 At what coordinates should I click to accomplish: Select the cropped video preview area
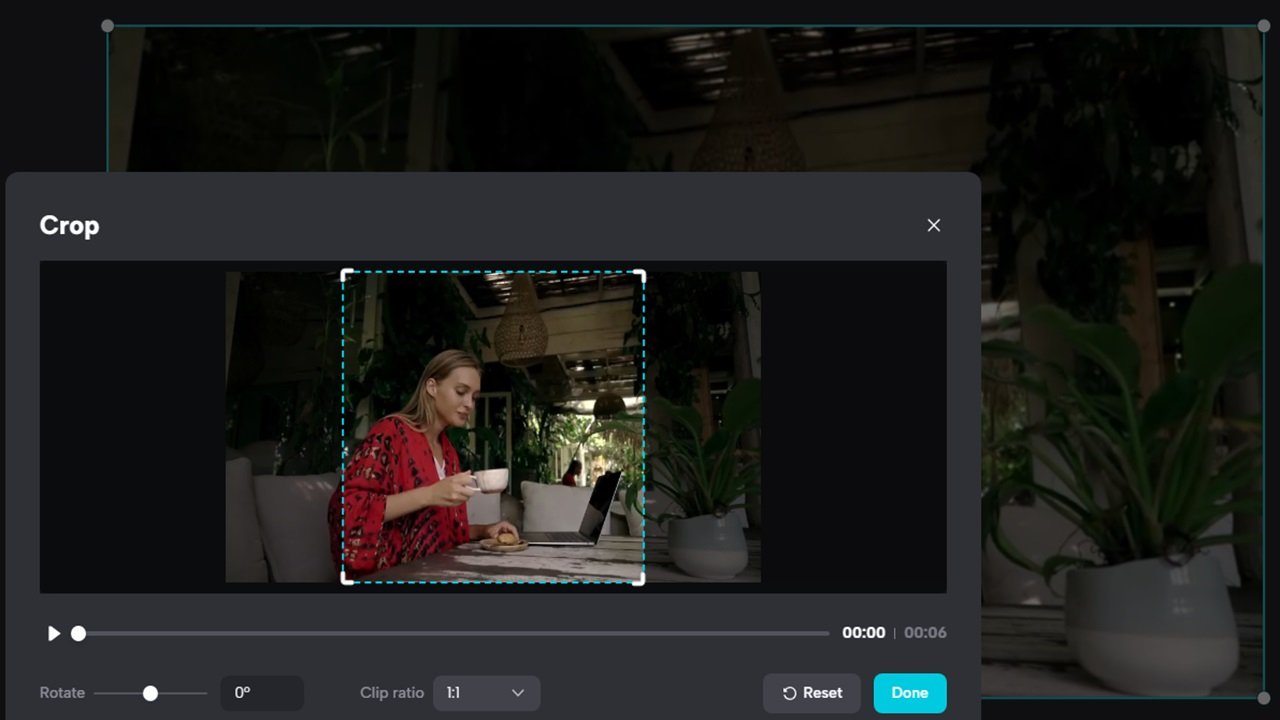pos(493,426)
